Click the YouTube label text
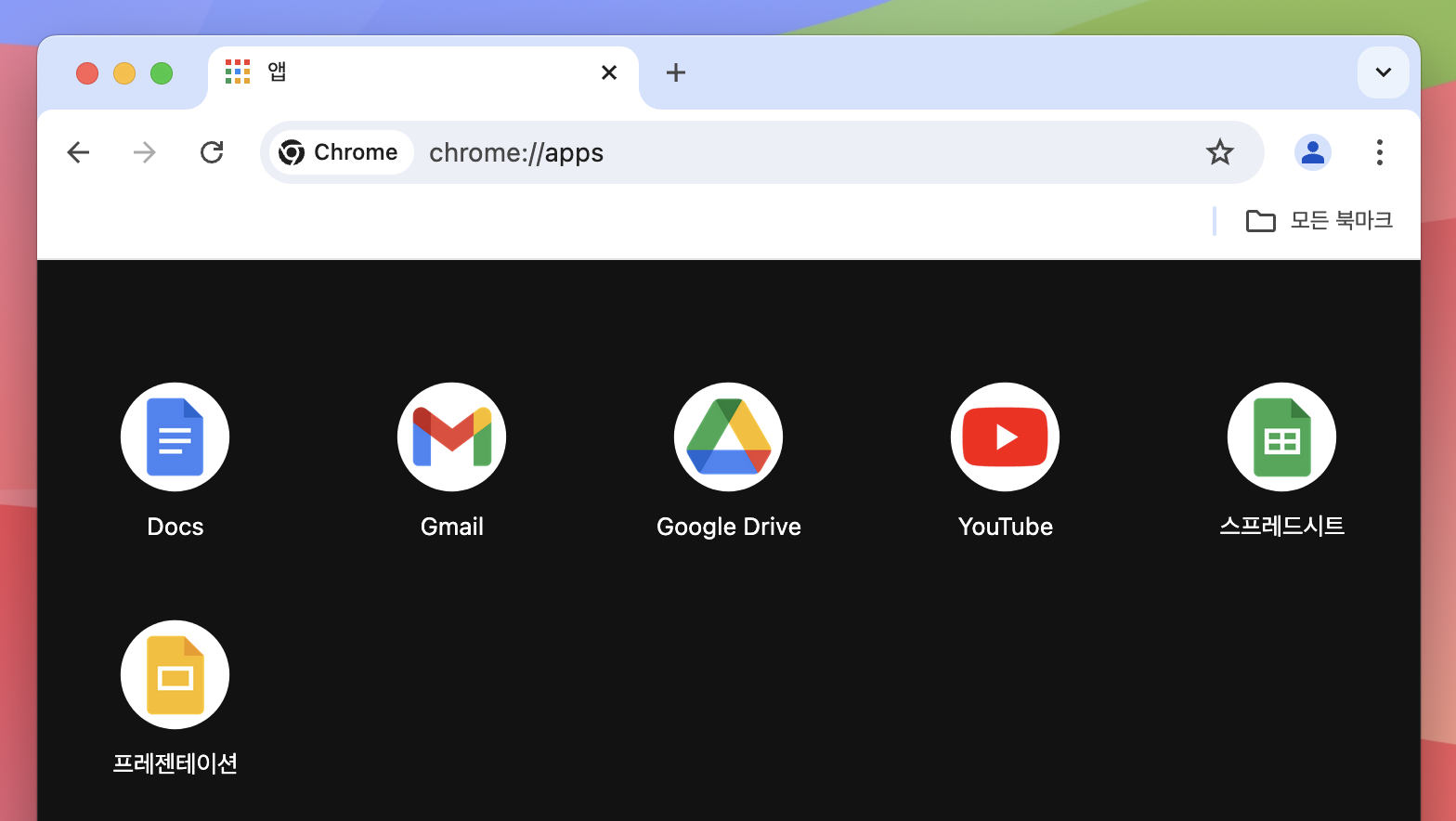The height and width of the screenshot is (821, 1456). [1005, 527]
